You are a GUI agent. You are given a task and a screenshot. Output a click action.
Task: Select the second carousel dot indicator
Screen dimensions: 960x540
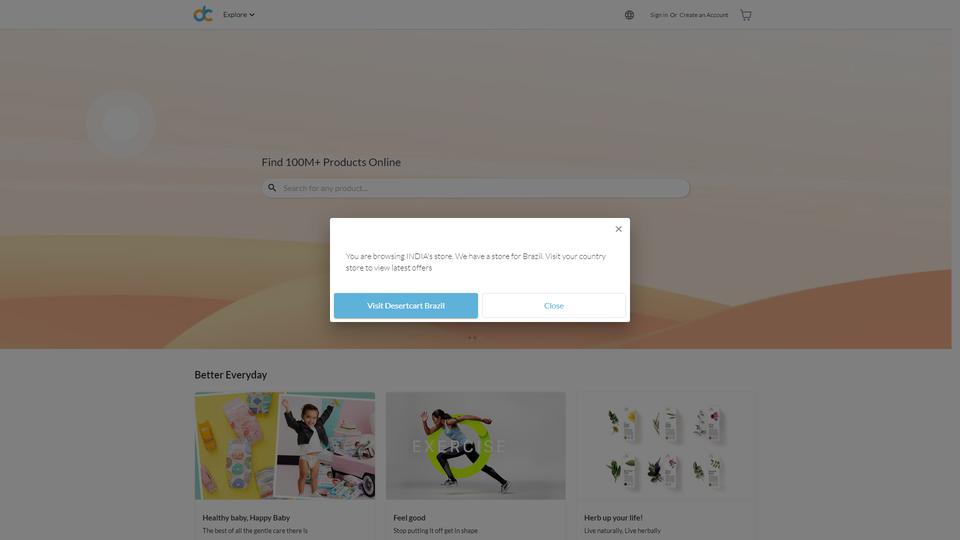[474, 337]
